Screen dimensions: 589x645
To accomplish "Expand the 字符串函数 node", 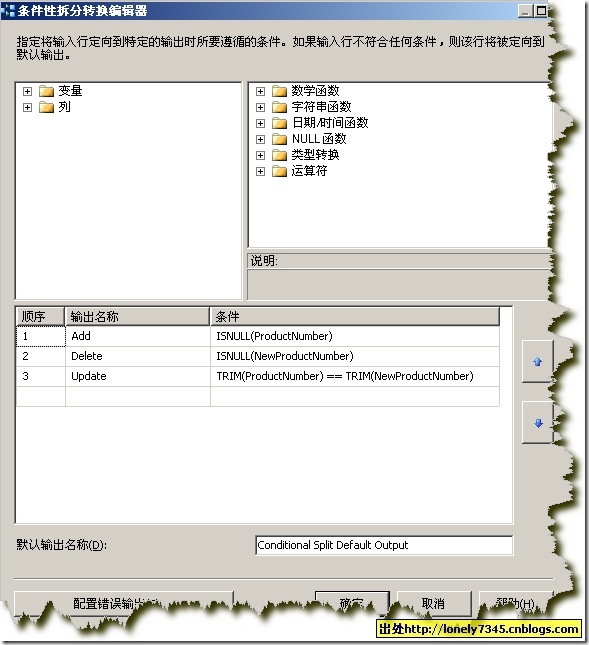I will 260,107.
